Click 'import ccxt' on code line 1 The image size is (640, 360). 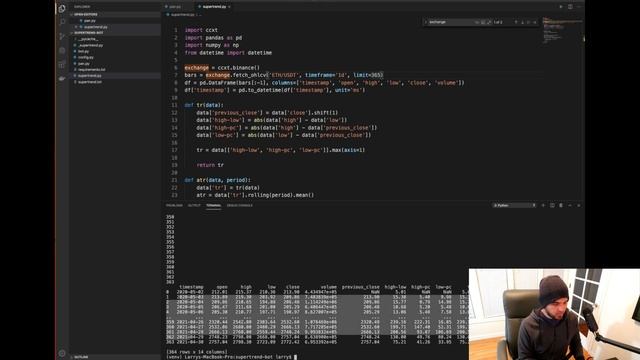coord(201,30)
